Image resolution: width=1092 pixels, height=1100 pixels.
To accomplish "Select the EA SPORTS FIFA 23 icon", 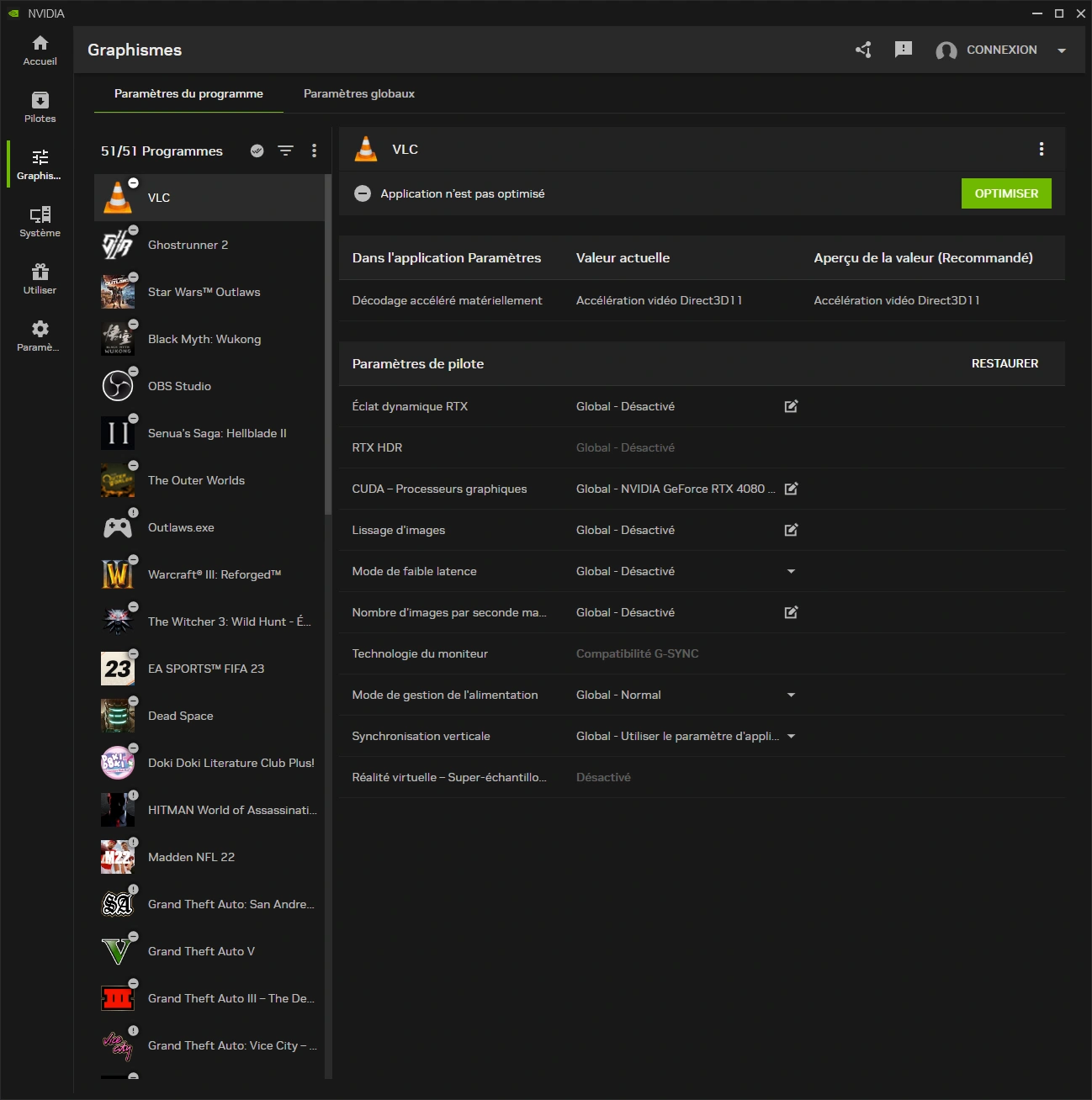I will (118, 669).
